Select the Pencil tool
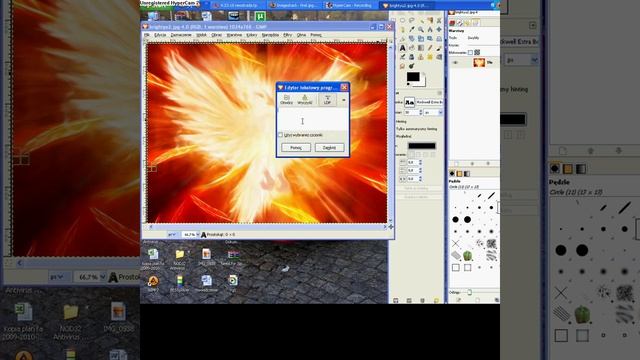 point(430,48)
